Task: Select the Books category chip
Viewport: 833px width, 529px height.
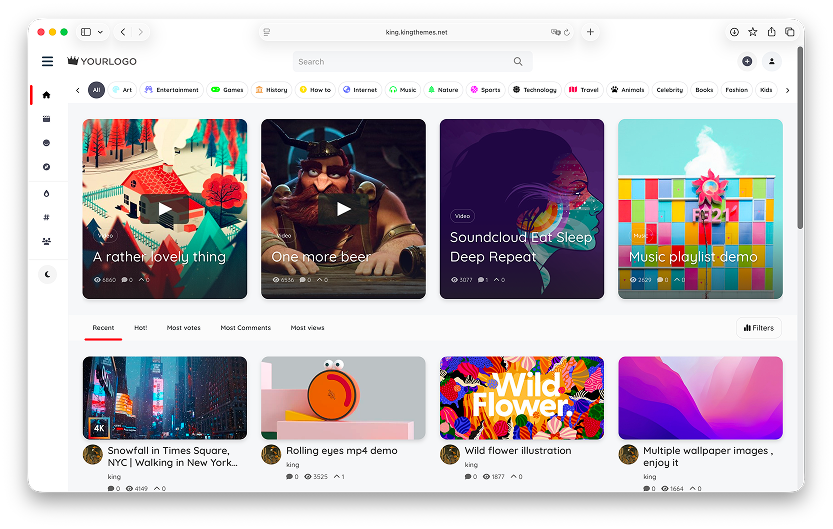Action: [704, 90]
